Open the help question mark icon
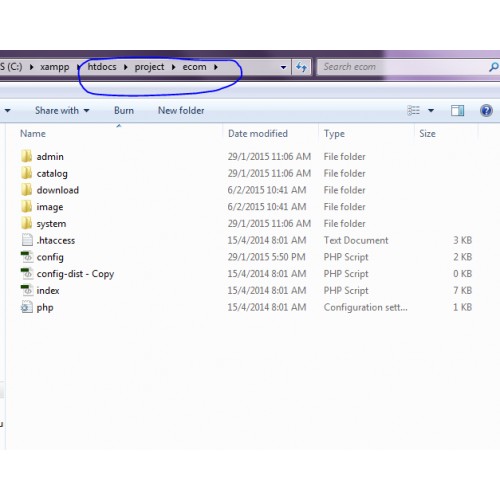500x500 pixels. [x=486, y=110]
